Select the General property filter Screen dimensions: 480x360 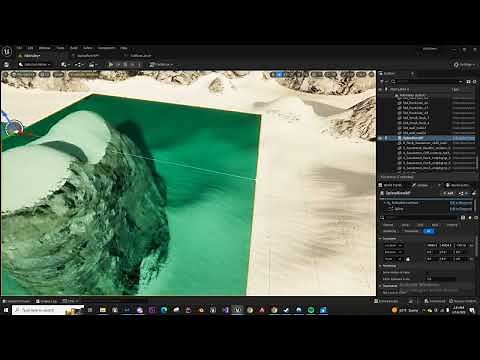tap(388, 225)
